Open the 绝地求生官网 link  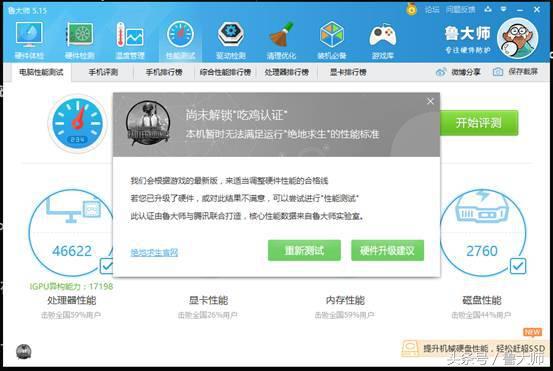pos(154,252)
